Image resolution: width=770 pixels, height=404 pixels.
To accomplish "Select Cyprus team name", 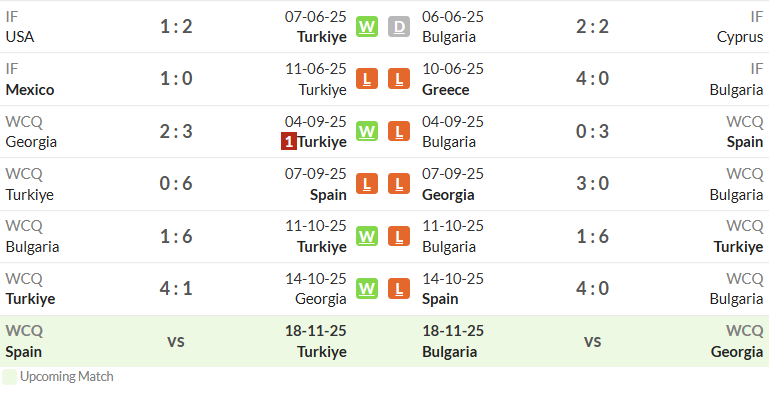I will tap(740, 37).
